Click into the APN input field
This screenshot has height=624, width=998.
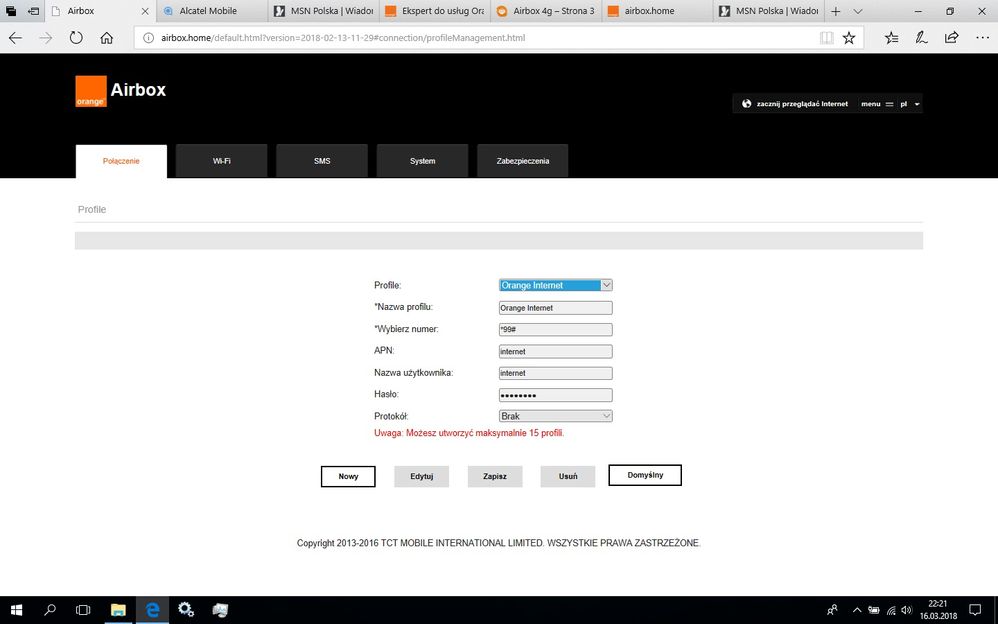pos(555,351)
